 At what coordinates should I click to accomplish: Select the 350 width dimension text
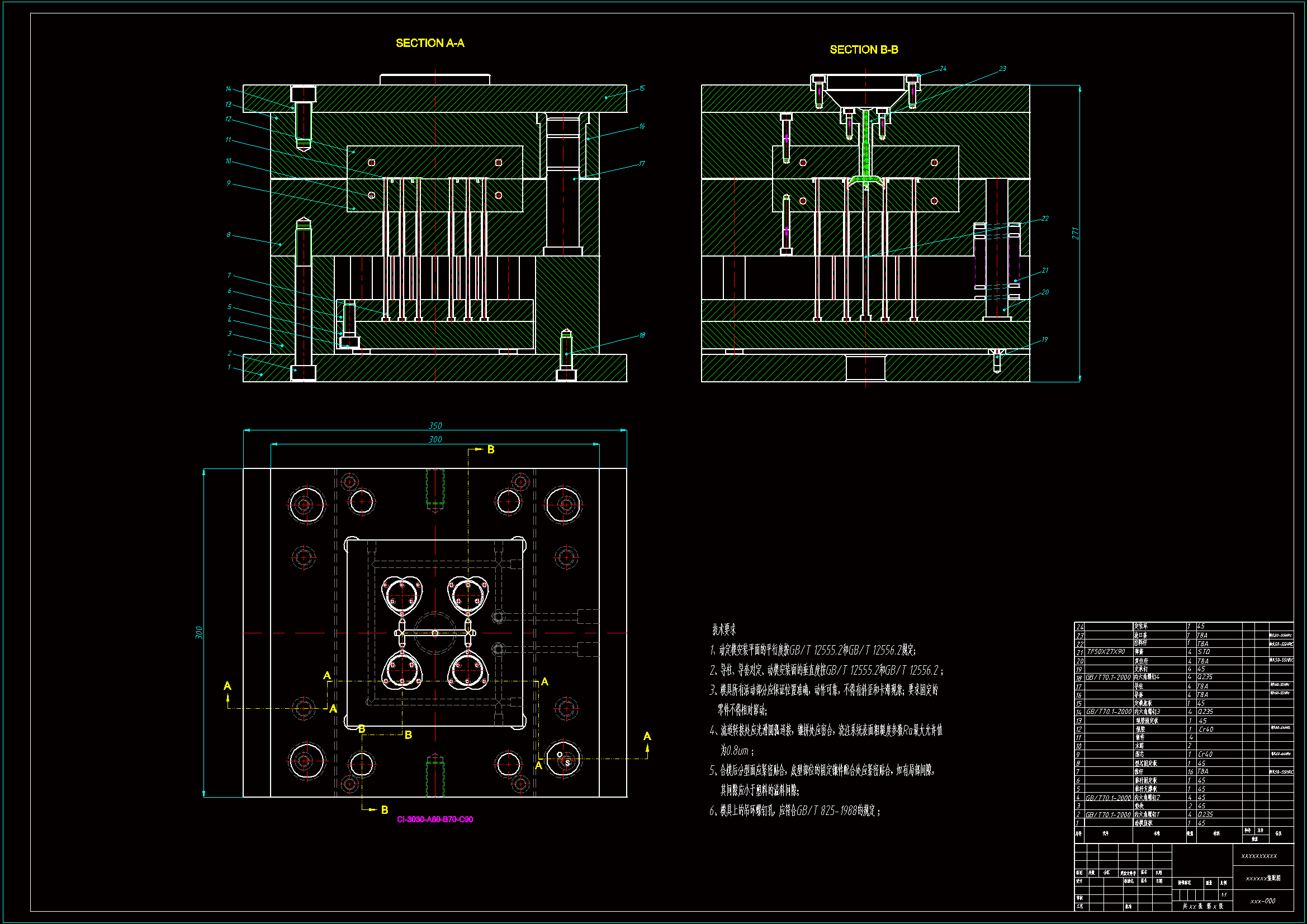click(435, 426)
